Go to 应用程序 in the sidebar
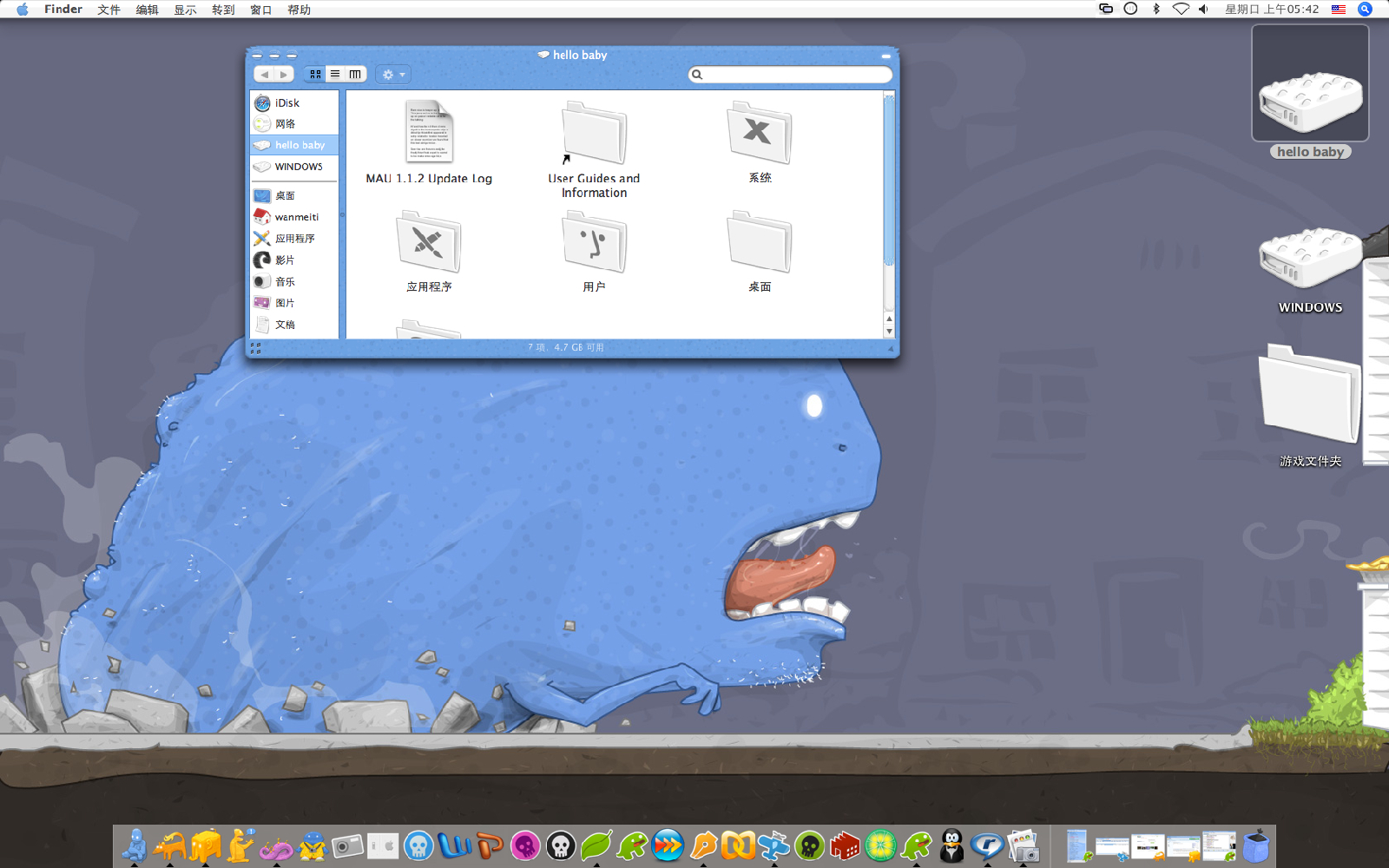The height and width of the screenshot is (868, 1389). (x=294, y=239)
